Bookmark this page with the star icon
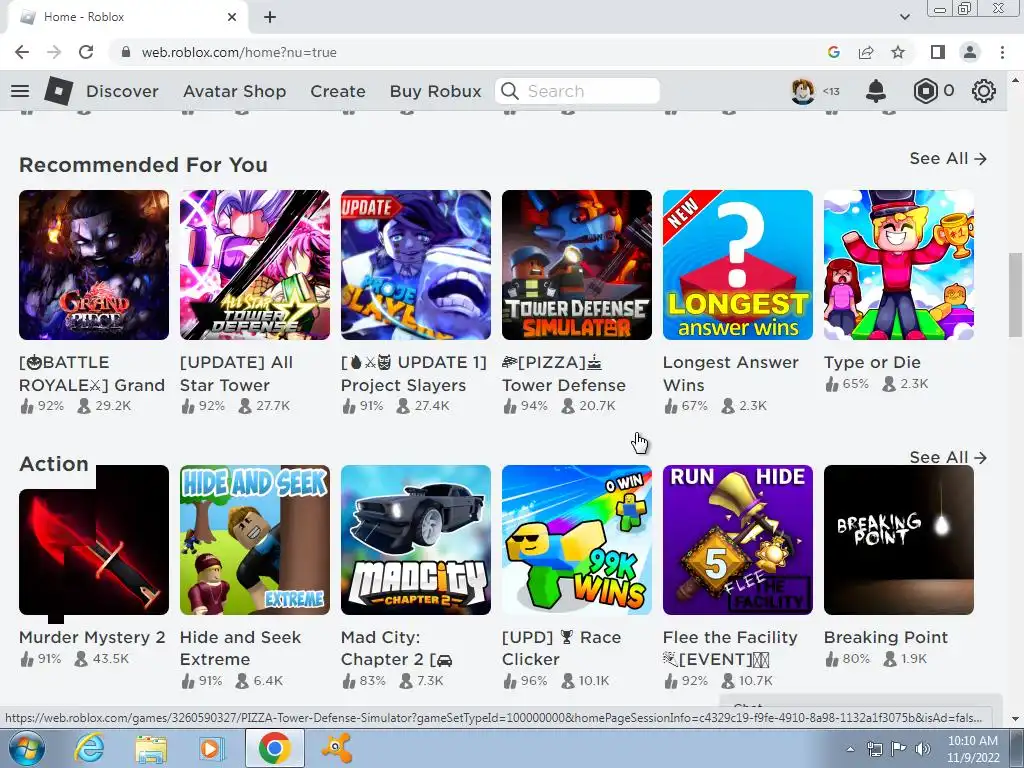This screenshot has width=1024, height=768. (x=898, y=52)
